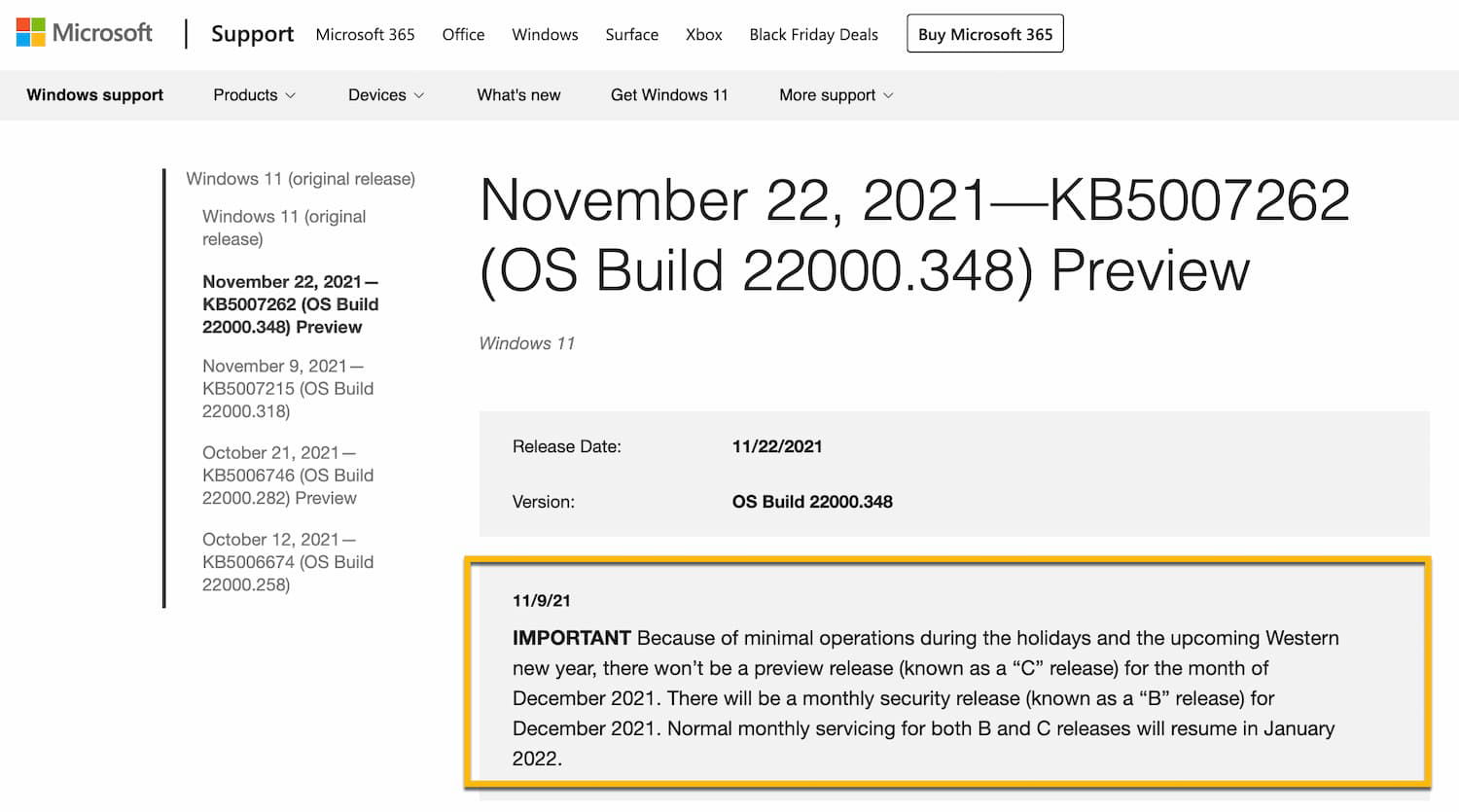Collapse the Windows 11 (original release) sidebar heading
The width and height of the screenshot is (1459, 812).
(x=301, y=179)
